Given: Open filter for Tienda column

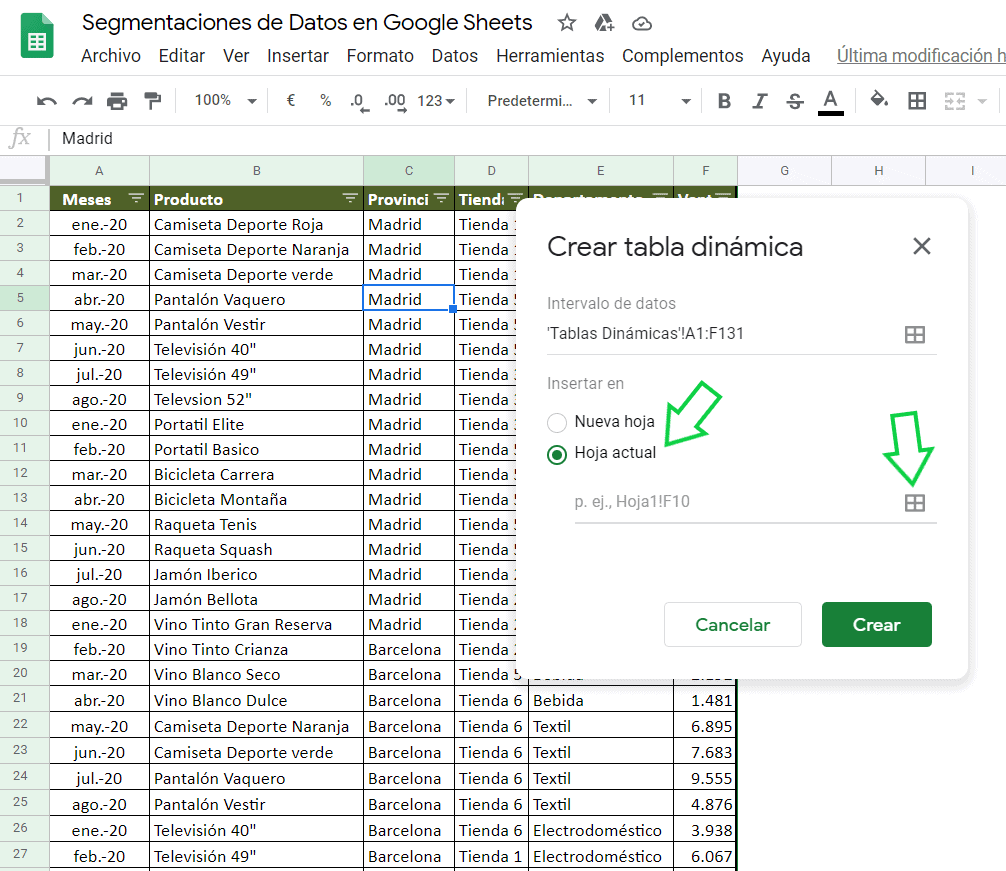Looking at the screenshot, I should point(515,198).
